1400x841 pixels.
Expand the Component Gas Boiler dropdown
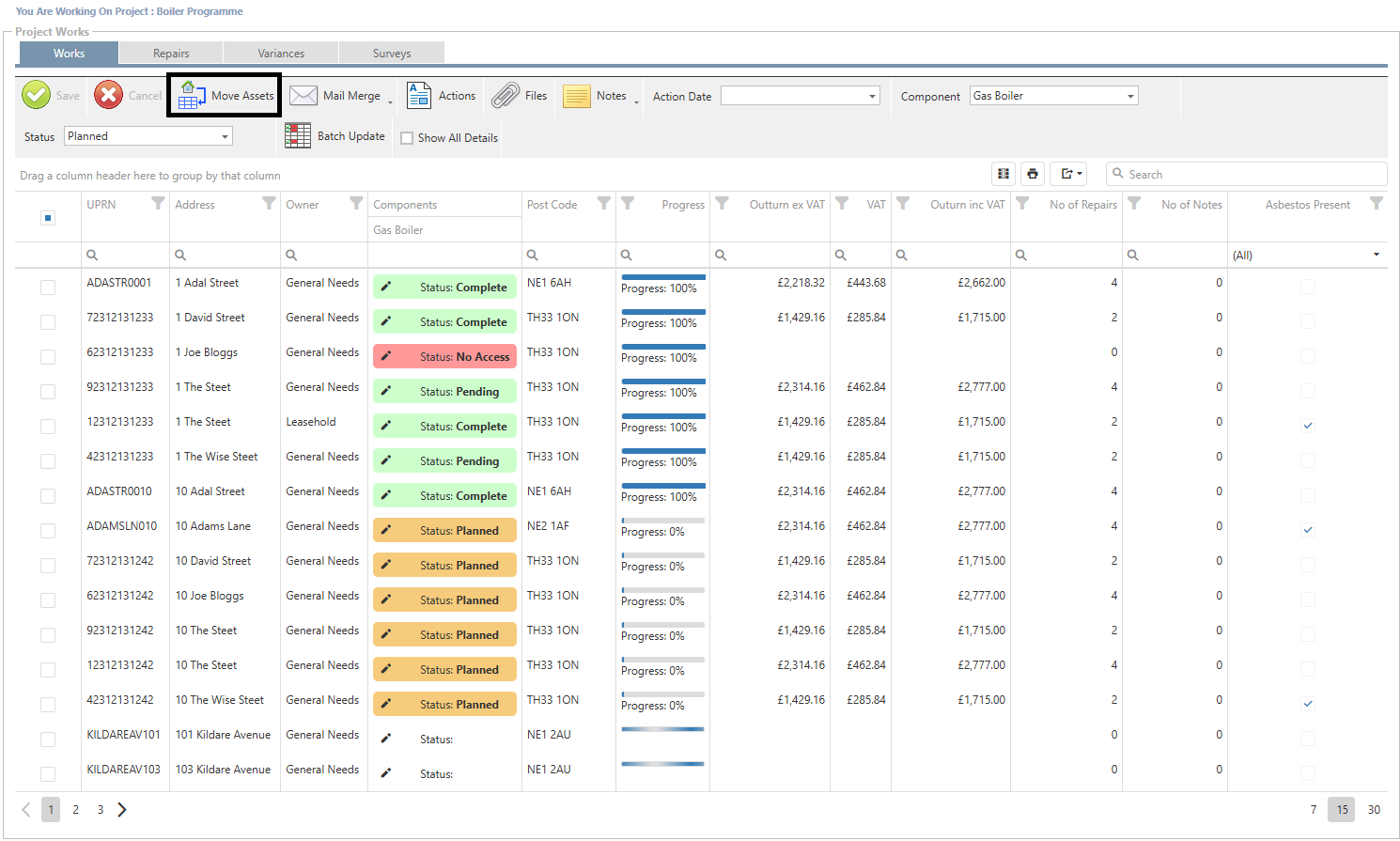click(x=1130, y=96)
